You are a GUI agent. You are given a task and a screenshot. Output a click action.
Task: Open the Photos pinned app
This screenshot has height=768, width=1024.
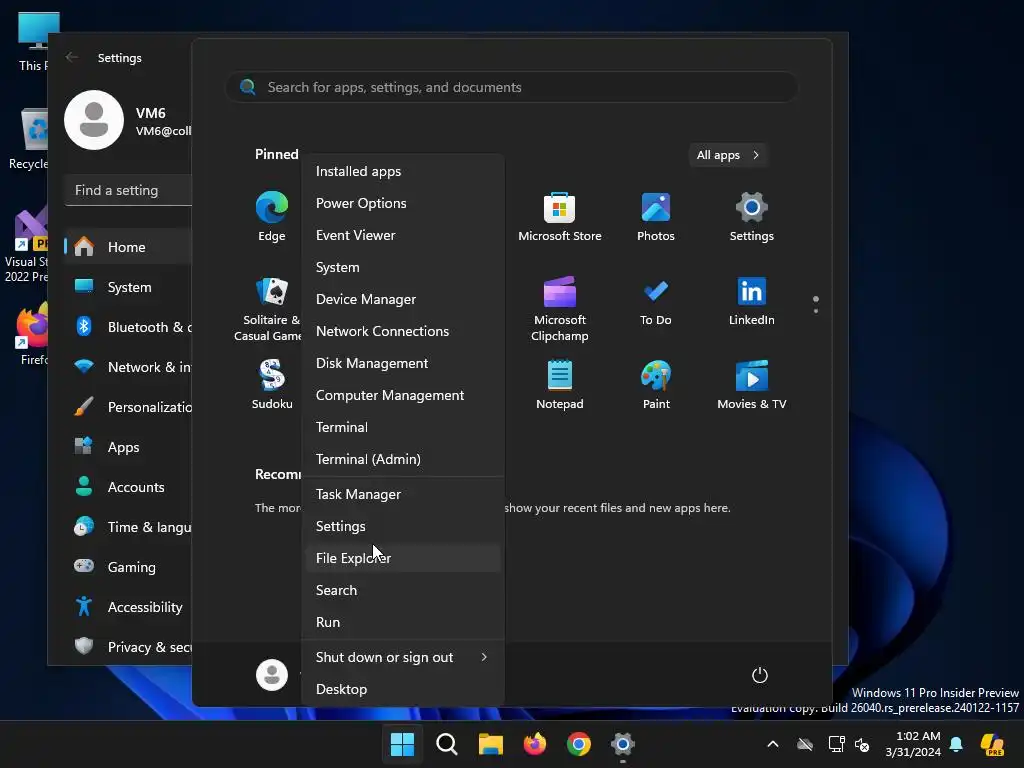[656, 217]
